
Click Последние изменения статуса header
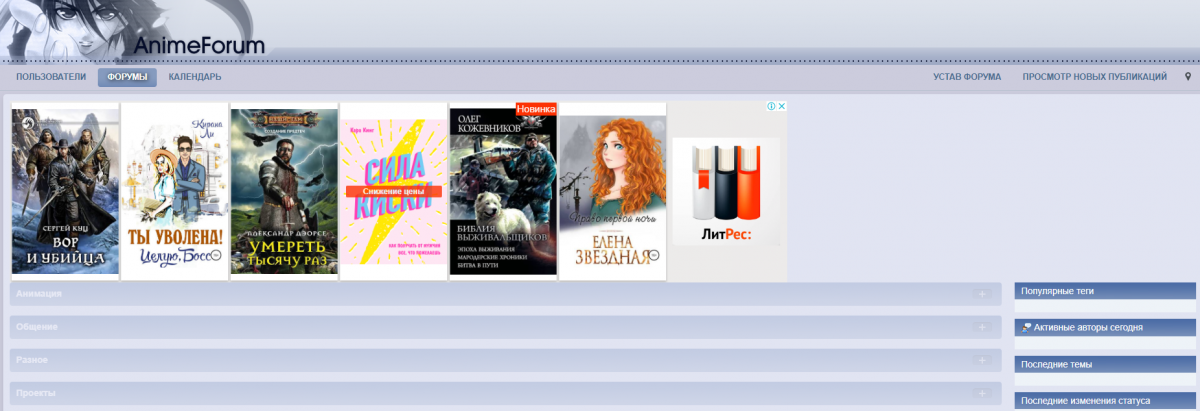(1105, 401)
